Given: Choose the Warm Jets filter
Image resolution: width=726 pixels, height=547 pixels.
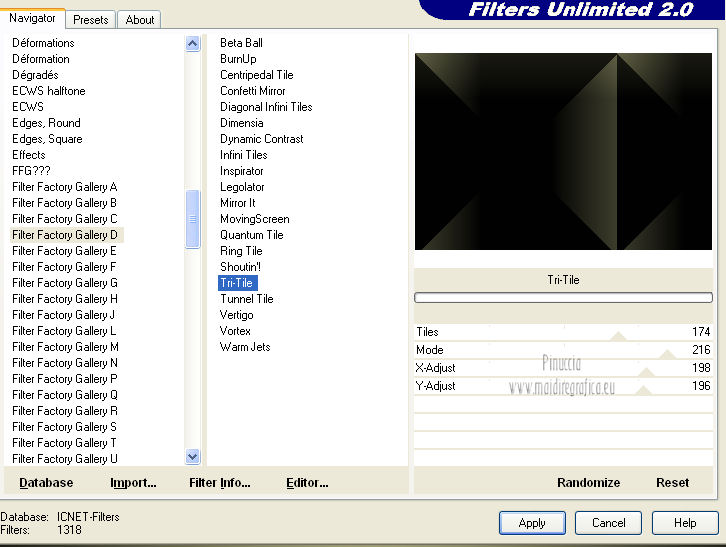Looking at the screenshot, I should pos(245,347).
